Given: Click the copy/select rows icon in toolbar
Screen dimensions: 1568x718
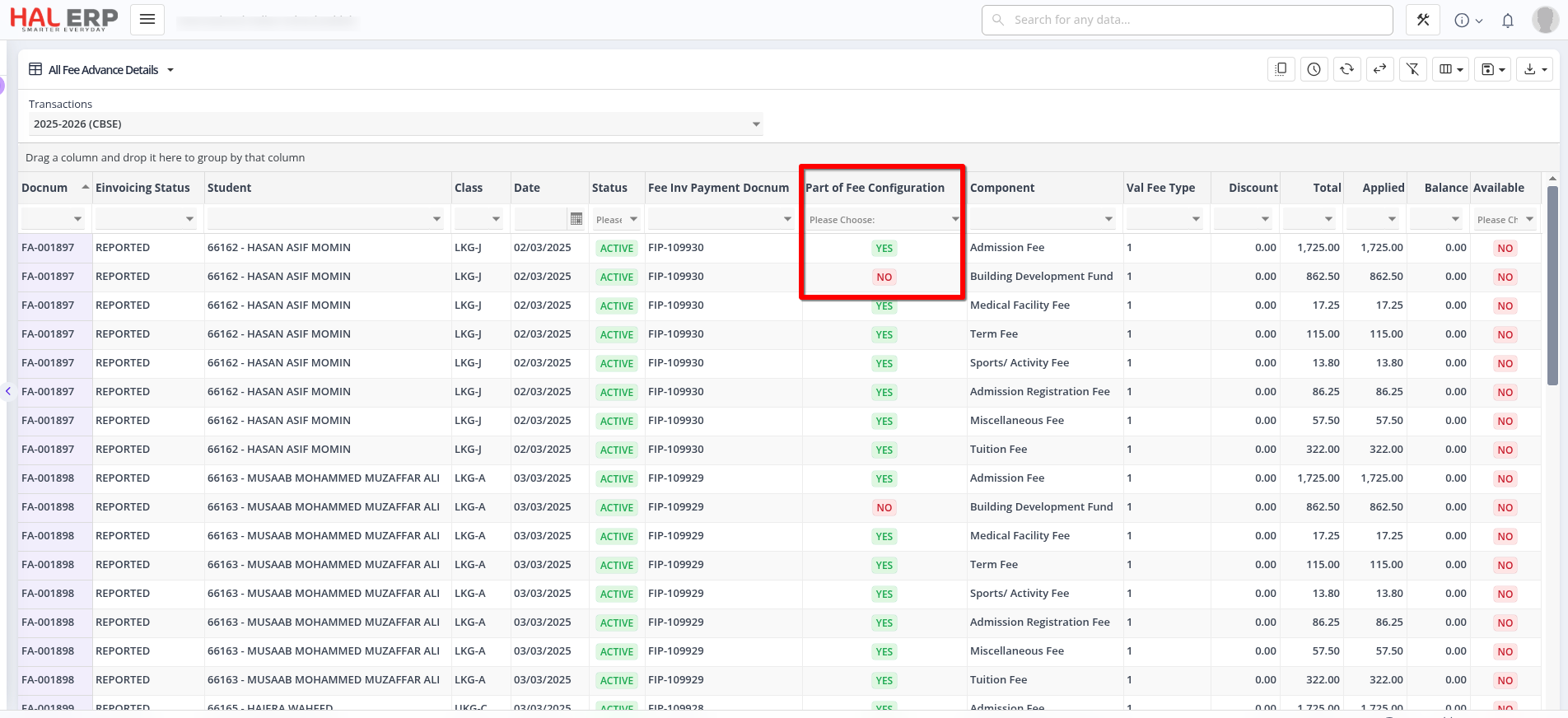Looking at the screenshot, I should [1281, 70].
